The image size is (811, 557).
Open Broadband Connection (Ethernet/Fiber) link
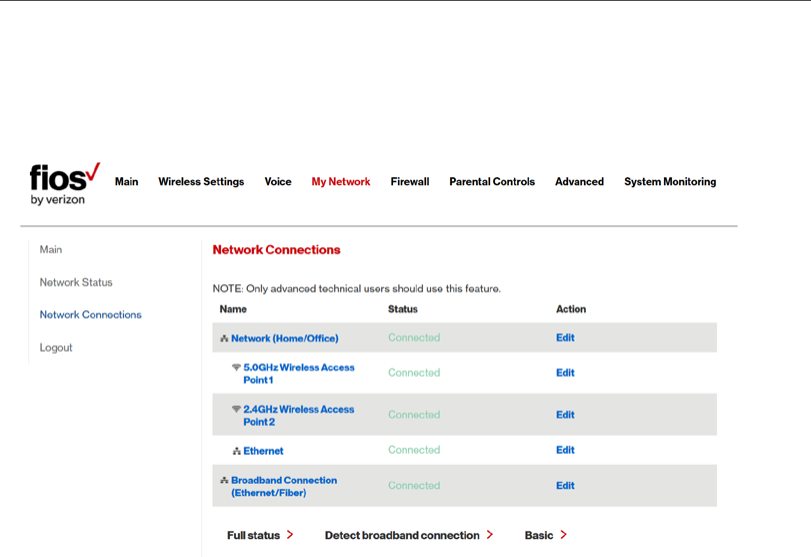(x=284, y=487)
